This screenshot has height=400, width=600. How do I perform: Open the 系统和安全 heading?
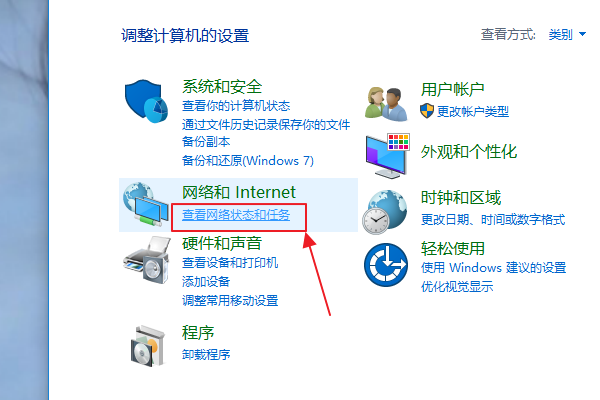[x=222, y=86]
